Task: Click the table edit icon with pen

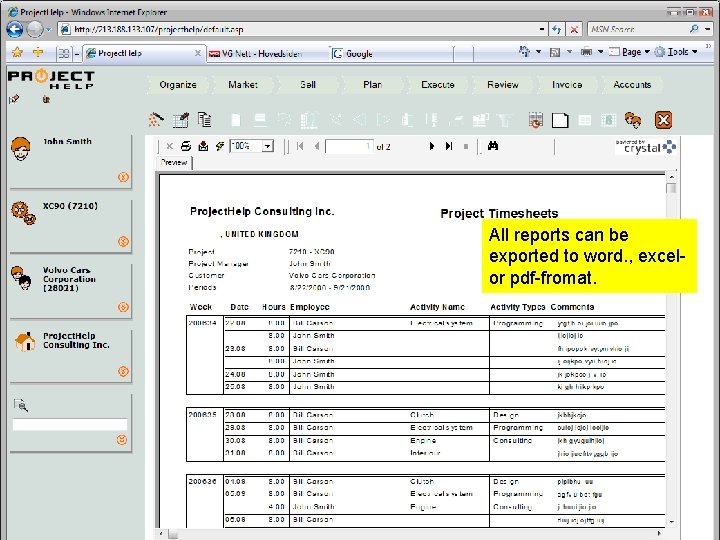Action: (181, 120)
